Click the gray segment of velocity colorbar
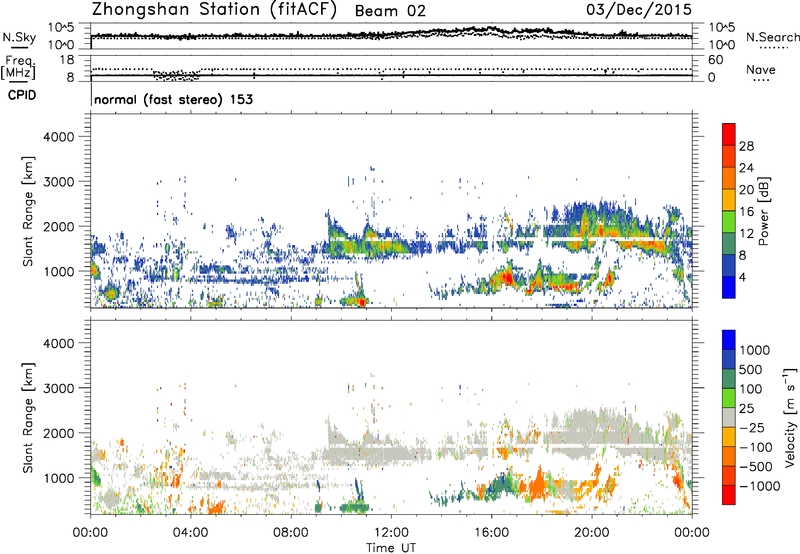The image size is (800, 554). point(729,418)
